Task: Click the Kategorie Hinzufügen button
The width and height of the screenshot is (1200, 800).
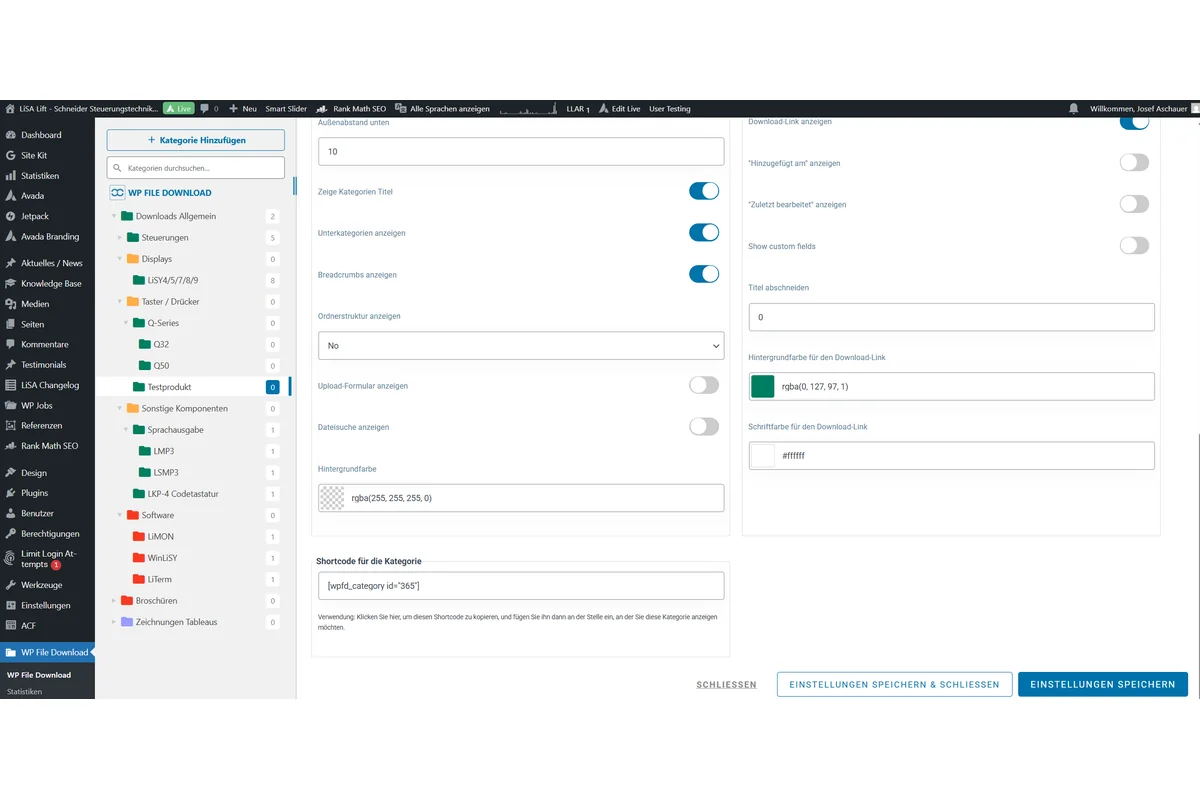Action: click(196, 140)
